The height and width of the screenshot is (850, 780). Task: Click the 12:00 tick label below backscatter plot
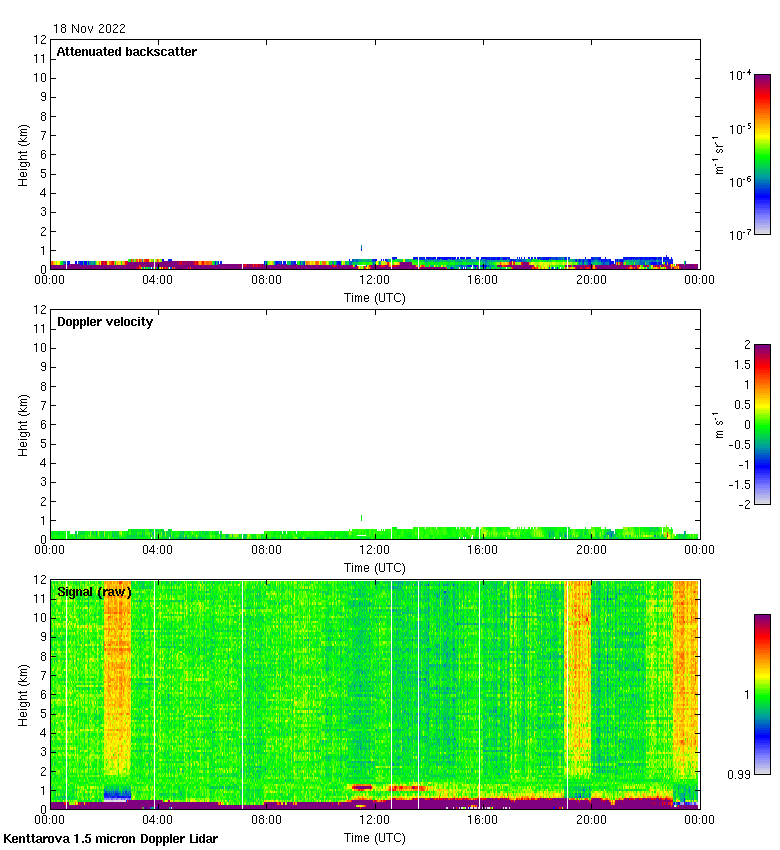tap(375, 281)
